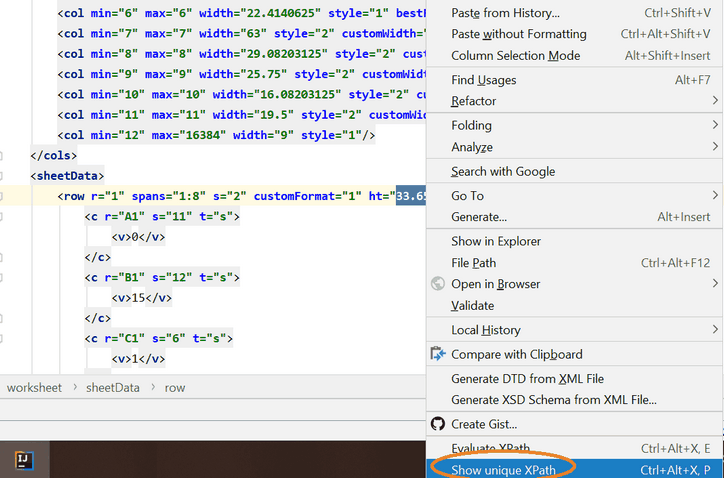Viewport: 724px width, 478px height.
Task: Select Search with Google option
Action: click(x=503, y=171)
